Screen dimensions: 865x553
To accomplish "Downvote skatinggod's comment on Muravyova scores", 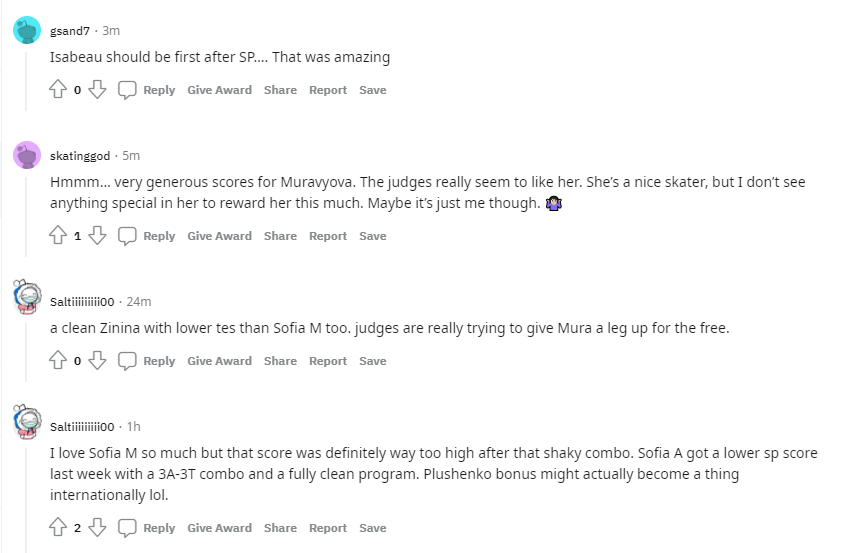I will pyautogui.click(x=97, y=236).
